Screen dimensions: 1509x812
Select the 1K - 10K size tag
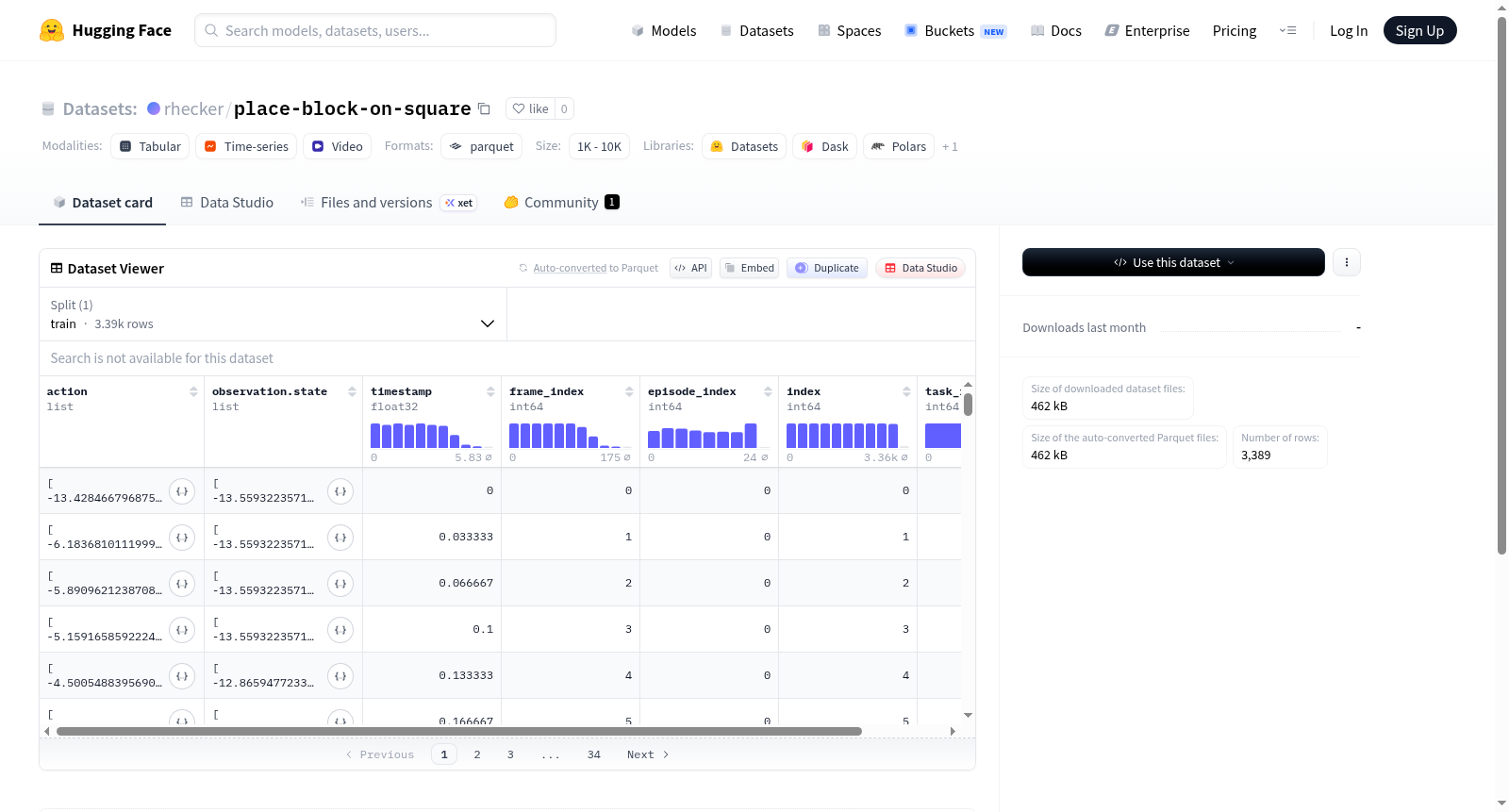pos(599,146)
